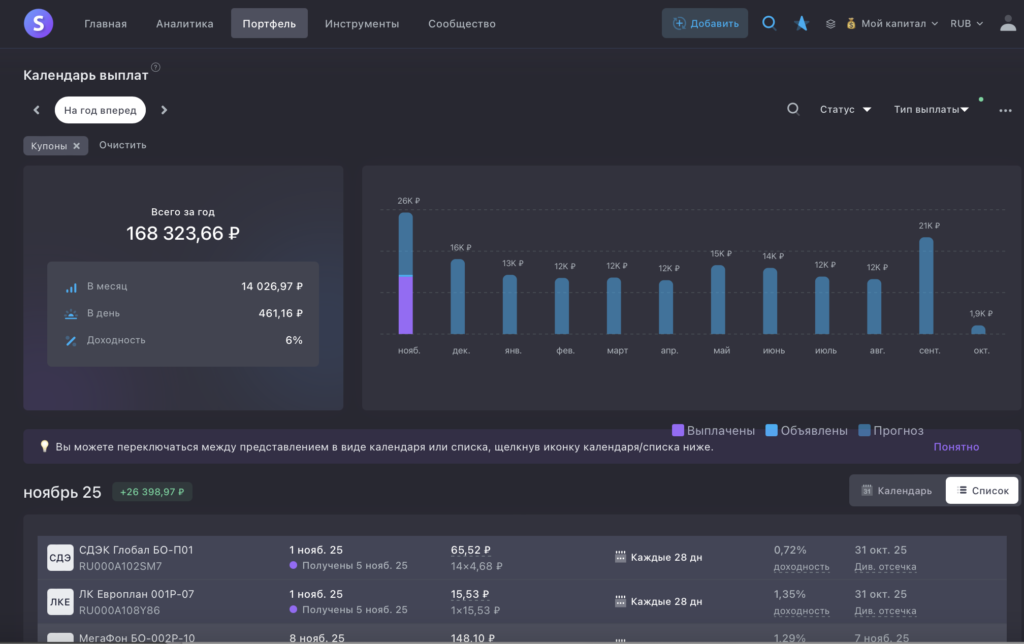This screenshot has height=644, width=1024.
Task: Open the user profile avatar
Action: coord(1008,24)
